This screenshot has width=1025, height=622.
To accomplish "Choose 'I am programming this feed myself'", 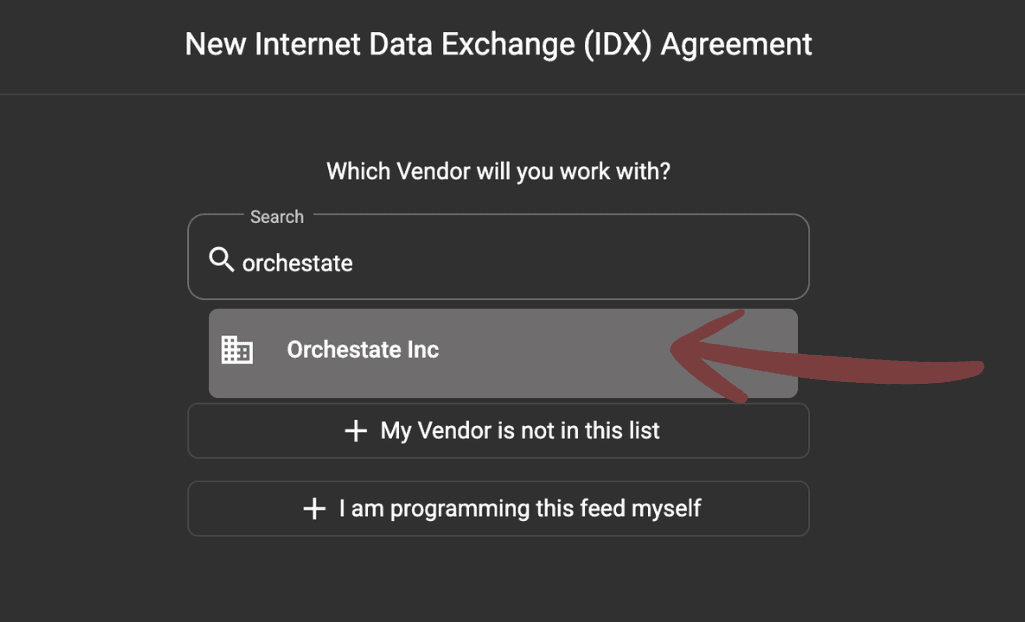I will coord(498,508).
